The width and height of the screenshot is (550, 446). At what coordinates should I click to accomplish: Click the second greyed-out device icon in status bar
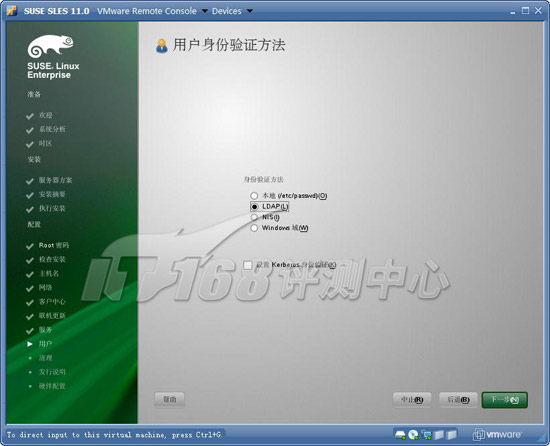pyautogui.click(x=451, y=435)
